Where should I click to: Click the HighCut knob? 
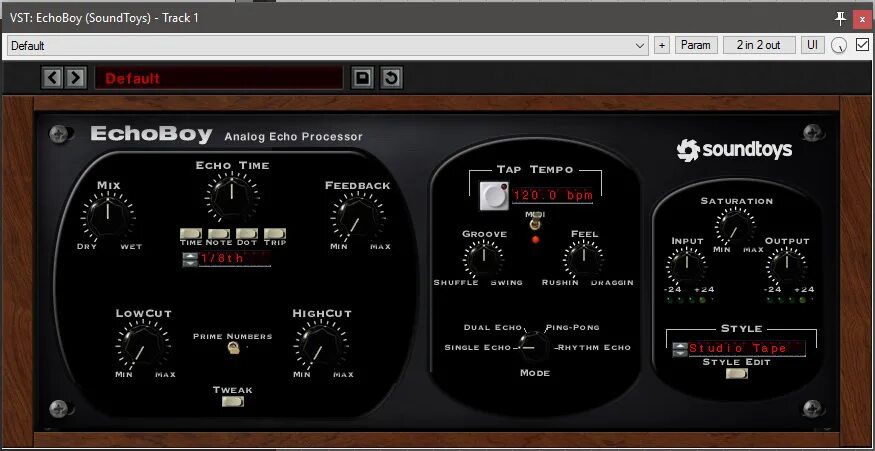pyautogui.click(x=321, y=345)
